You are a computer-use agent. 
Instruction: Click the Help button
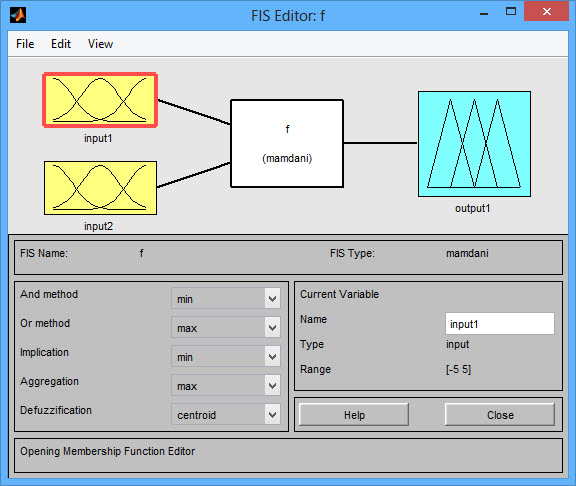pos(354,415)
